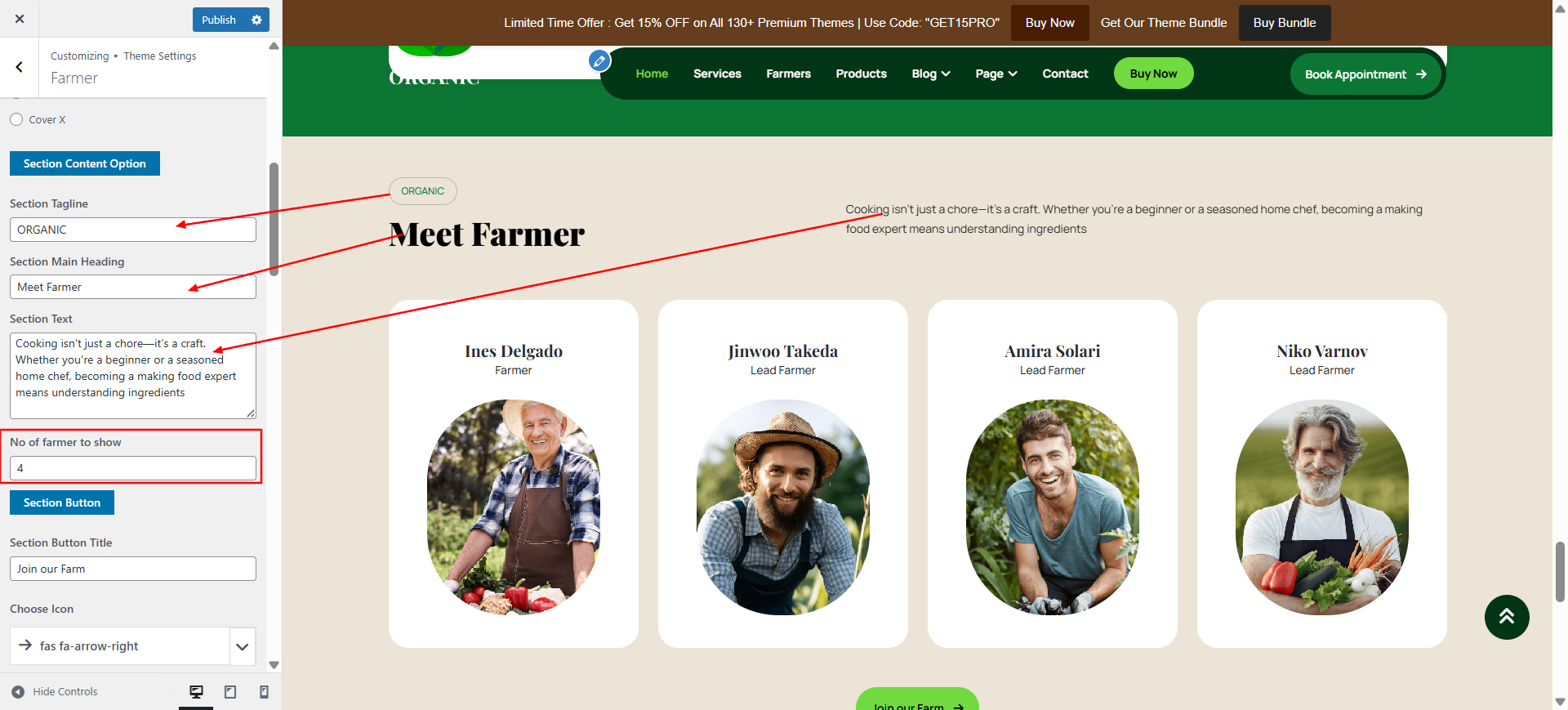Image resolution: width=1568 pixels, height=710 pixels.
Task: Select the Cover X radio button
Action: (16, 119)
